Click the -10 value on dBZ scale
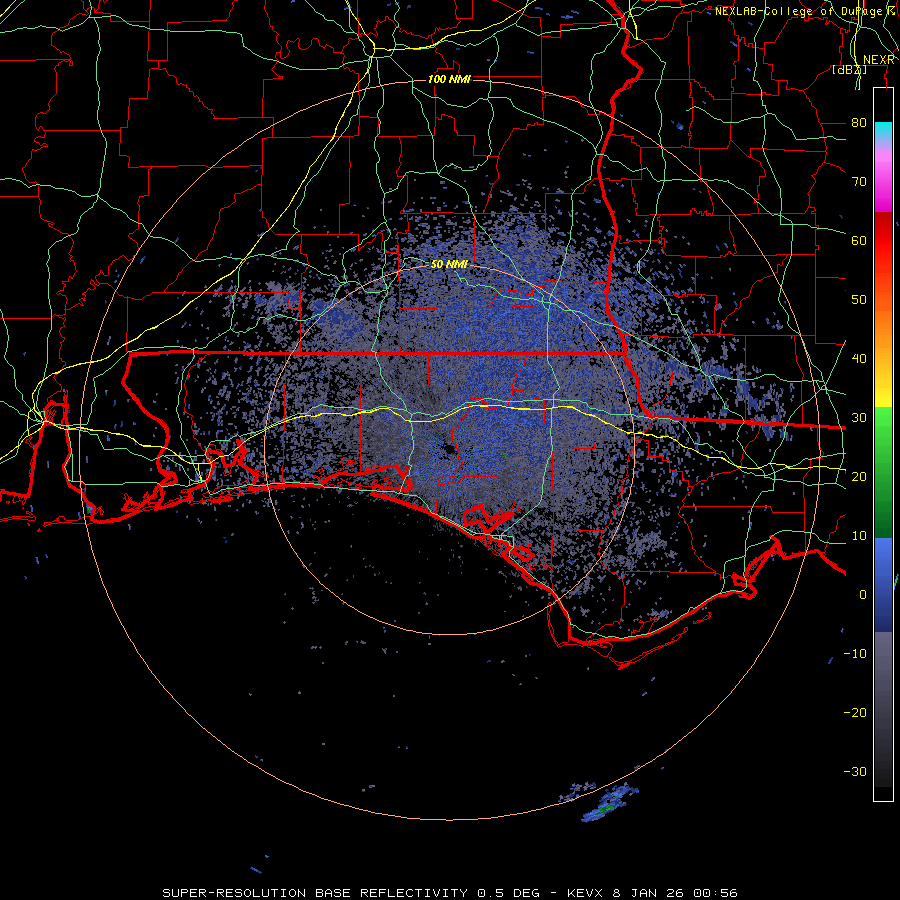The image size is (900, 900). [855, 654]
